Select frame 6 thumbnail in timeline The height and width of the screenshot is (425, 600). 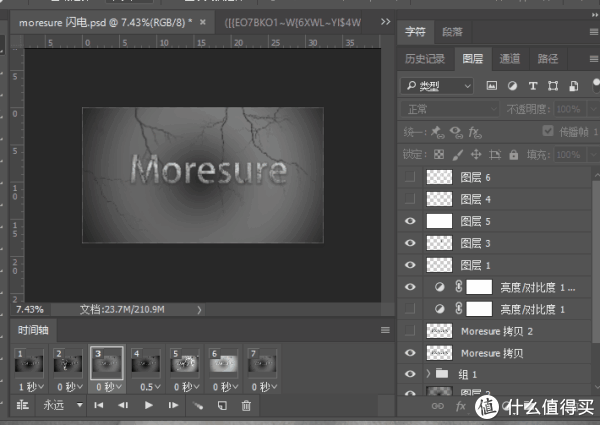point(222,364)
